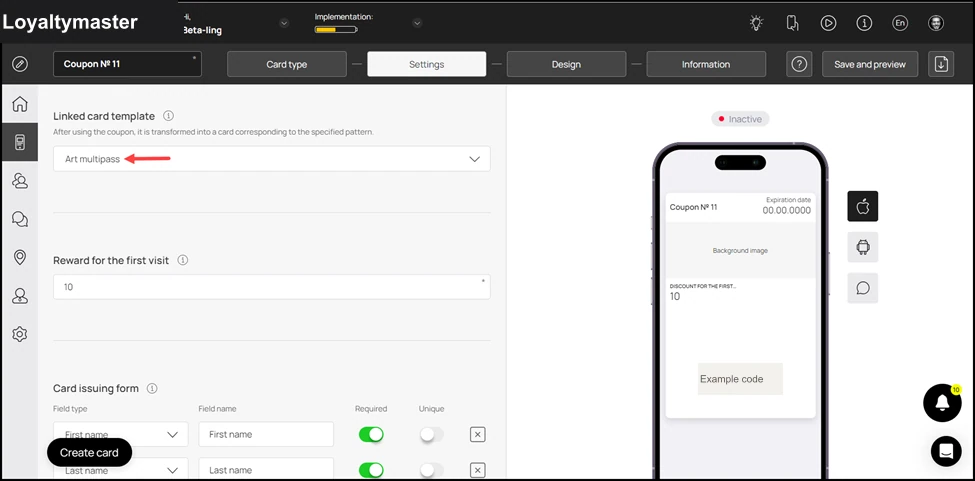Open the notification bell with badge
The width and height of the screenshot is (975, 481).
click(942, 403)
